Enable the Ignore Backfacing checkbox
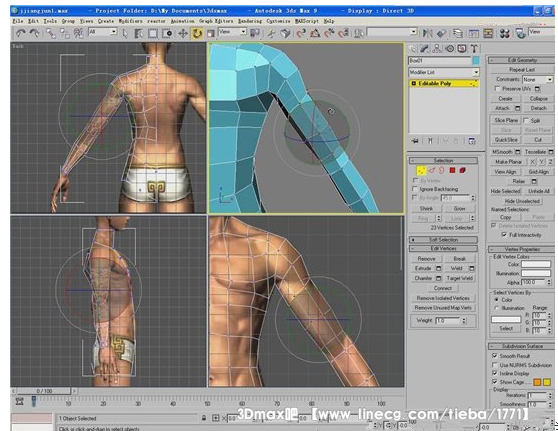558x431 pixels. click(x=415, y=189)
